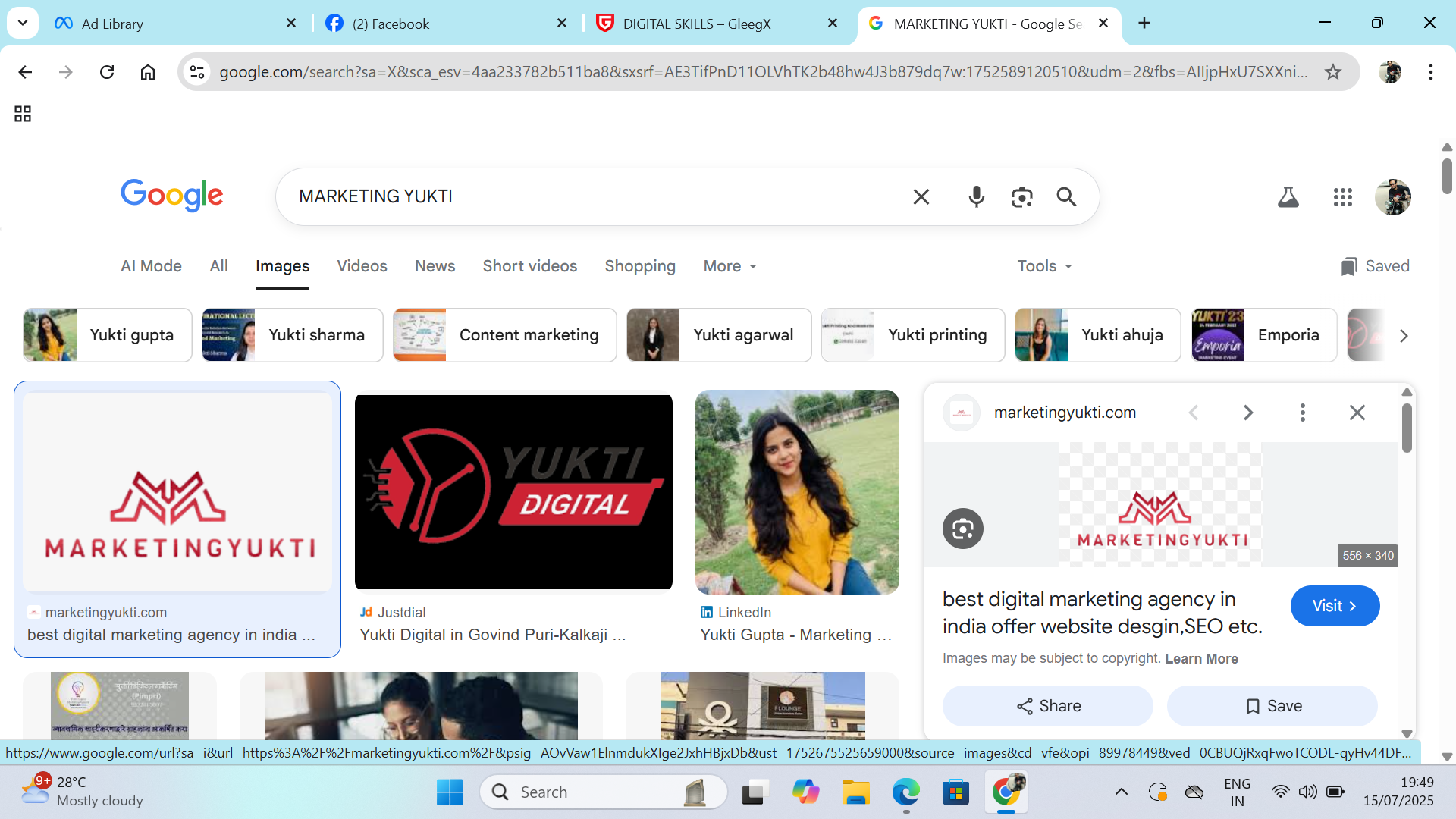The height and width of the screenshot is (819, 1456).
Task: Click the voice search microphone icon
Action: tap(976, 197)
